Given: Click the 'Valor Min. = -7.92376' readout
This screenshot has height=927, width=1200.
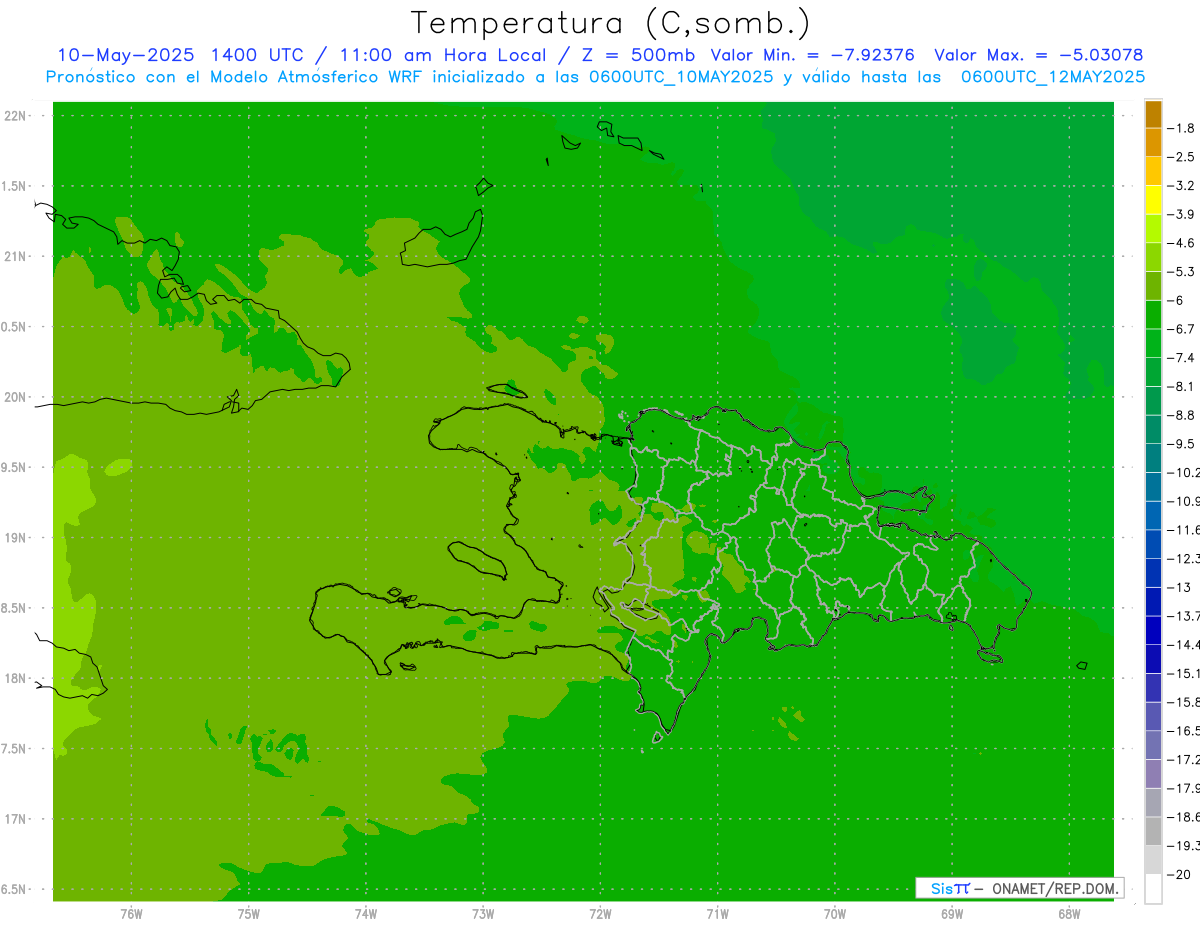Looking at the screenshot, I should 813,55.
